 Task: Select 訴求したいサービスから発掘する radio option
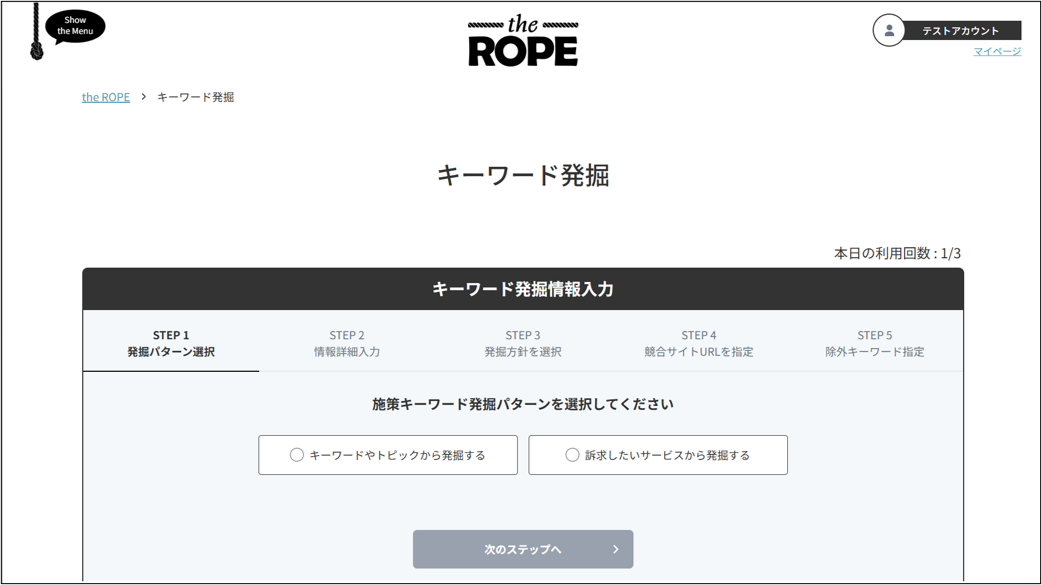coord(572,455)
